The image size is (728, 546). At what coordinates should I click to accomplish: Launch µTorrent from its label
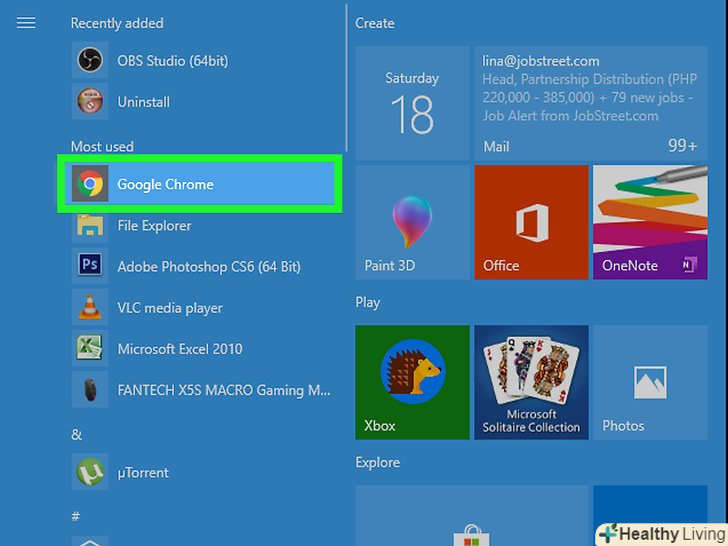[x=143, y=473]
